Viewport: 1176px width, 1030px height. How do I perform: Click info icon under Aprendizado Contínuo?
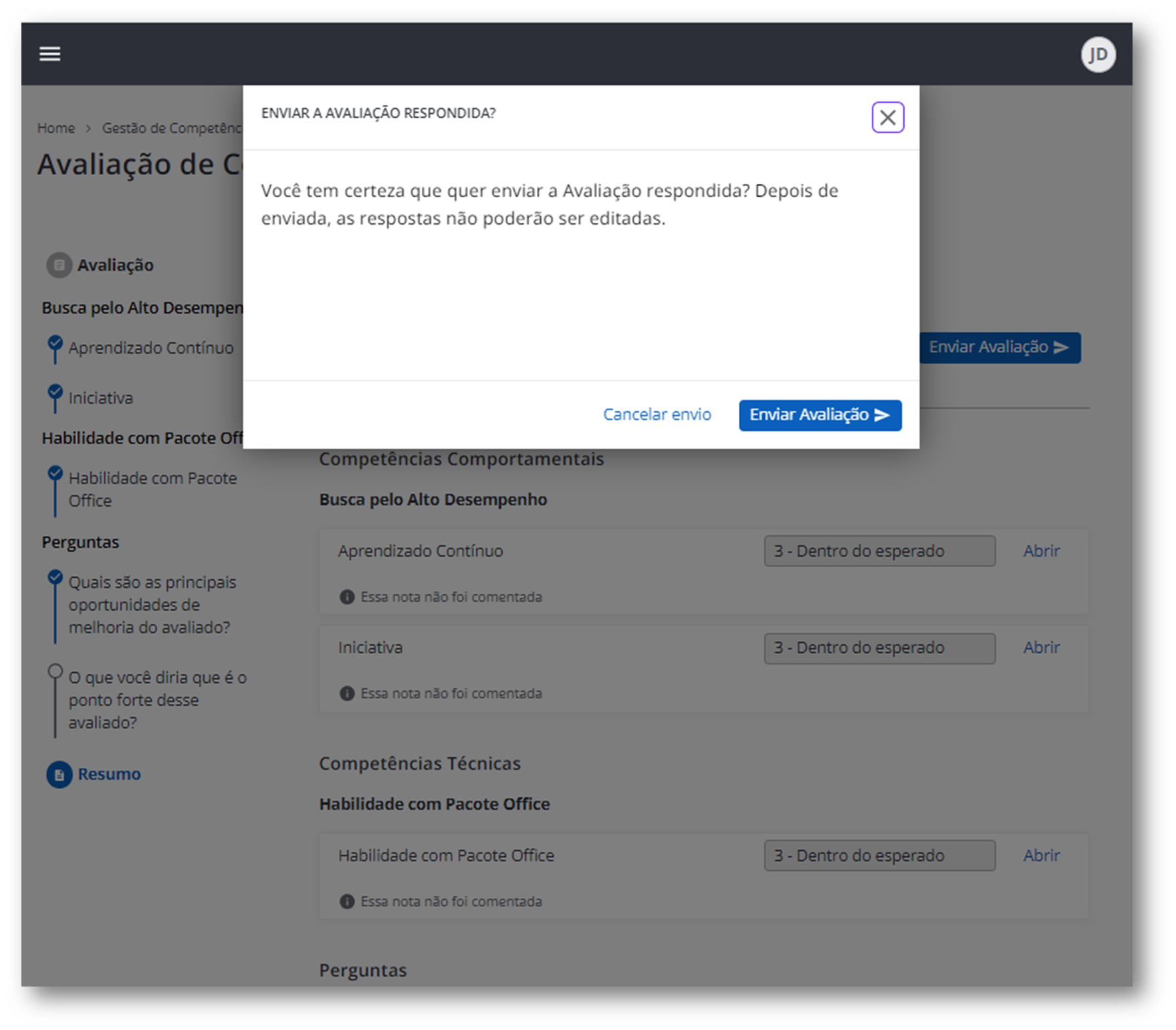click(347, 597)
